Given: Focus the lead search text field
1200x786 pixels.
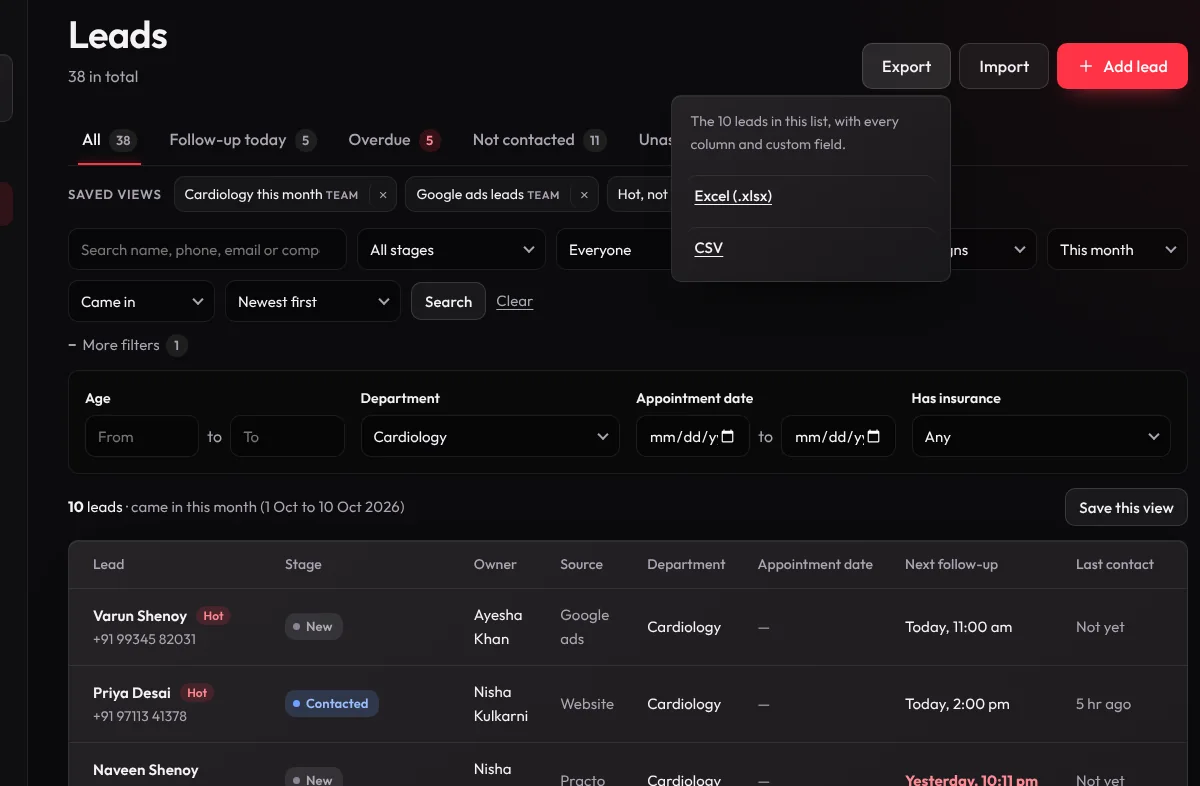Looking at the screenshot, I should click(207, 250).
